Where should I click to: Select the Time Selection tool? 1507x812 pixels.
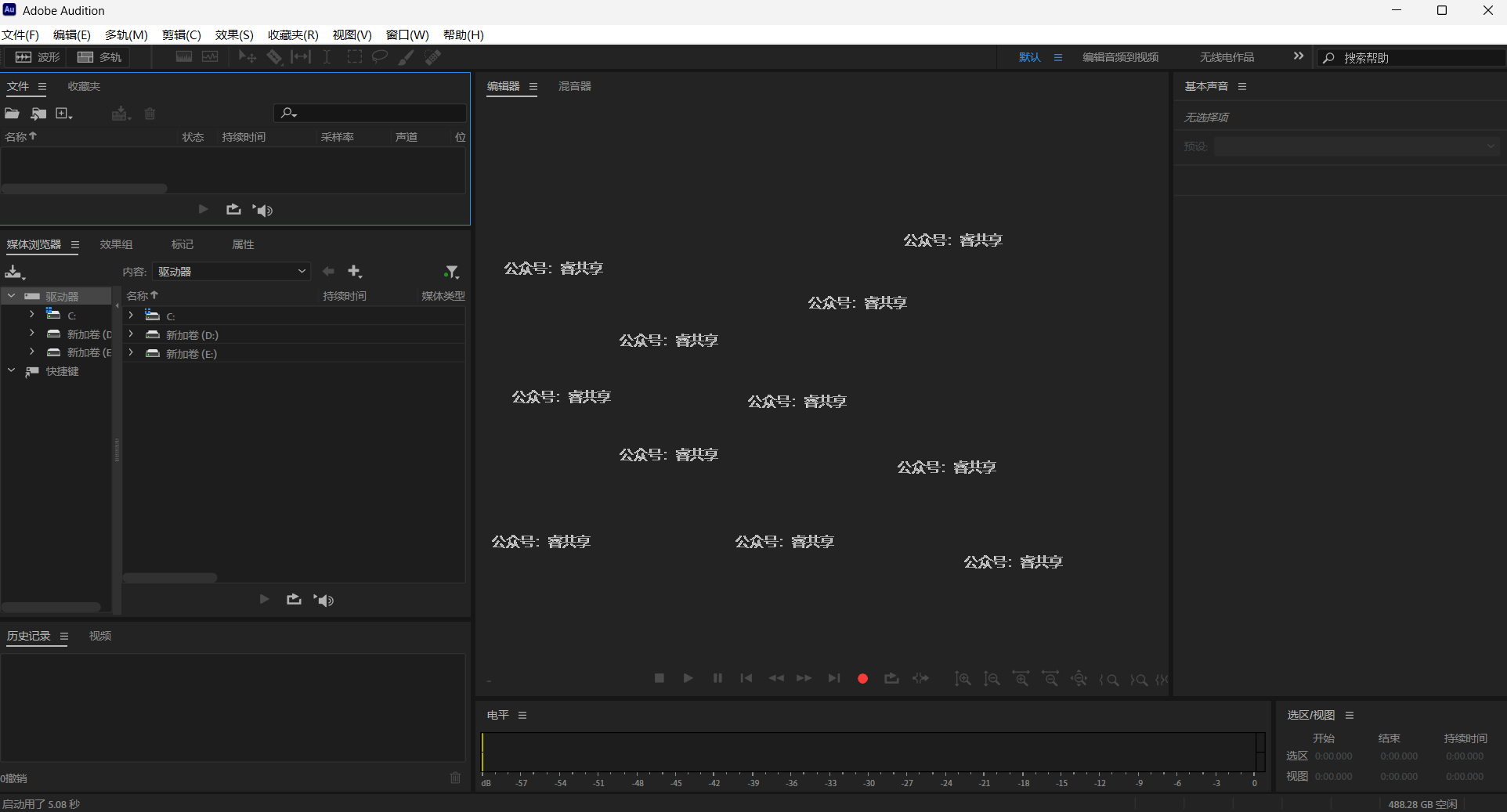tap(327, 57)
